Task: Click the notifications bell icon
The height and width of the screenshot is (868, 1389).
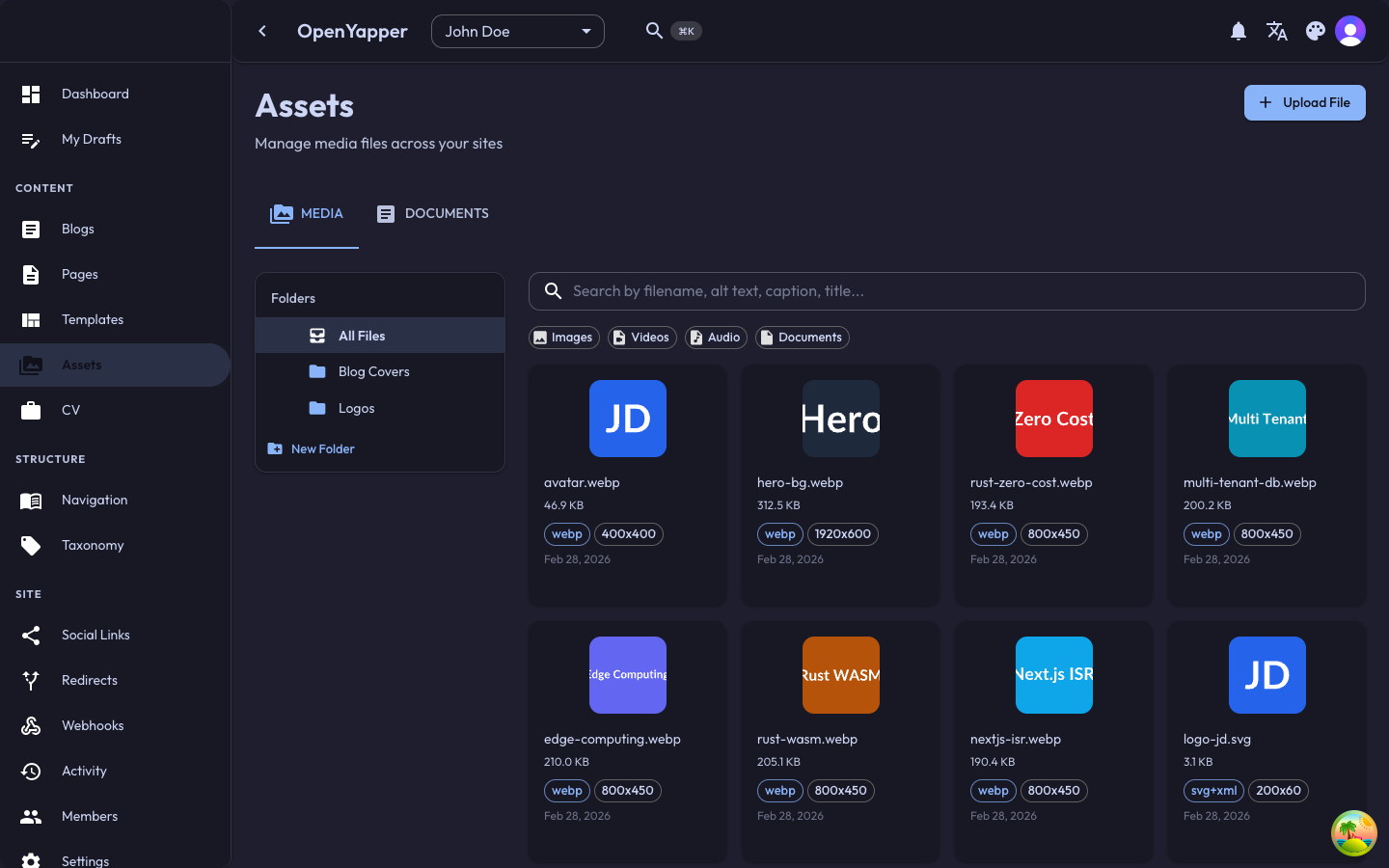Action: 1239,32
